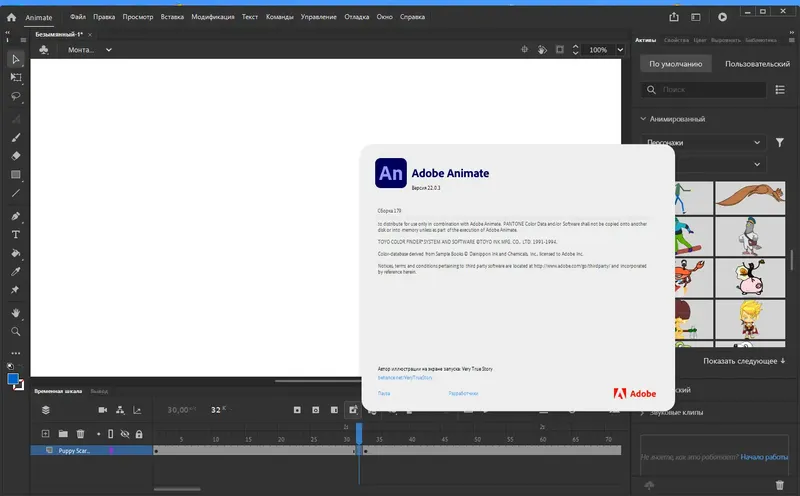Viewport: 800px width, 496px height.
Task: Select the Selection arrow tool
Action: pyautogui.click(x=15, y=59)
